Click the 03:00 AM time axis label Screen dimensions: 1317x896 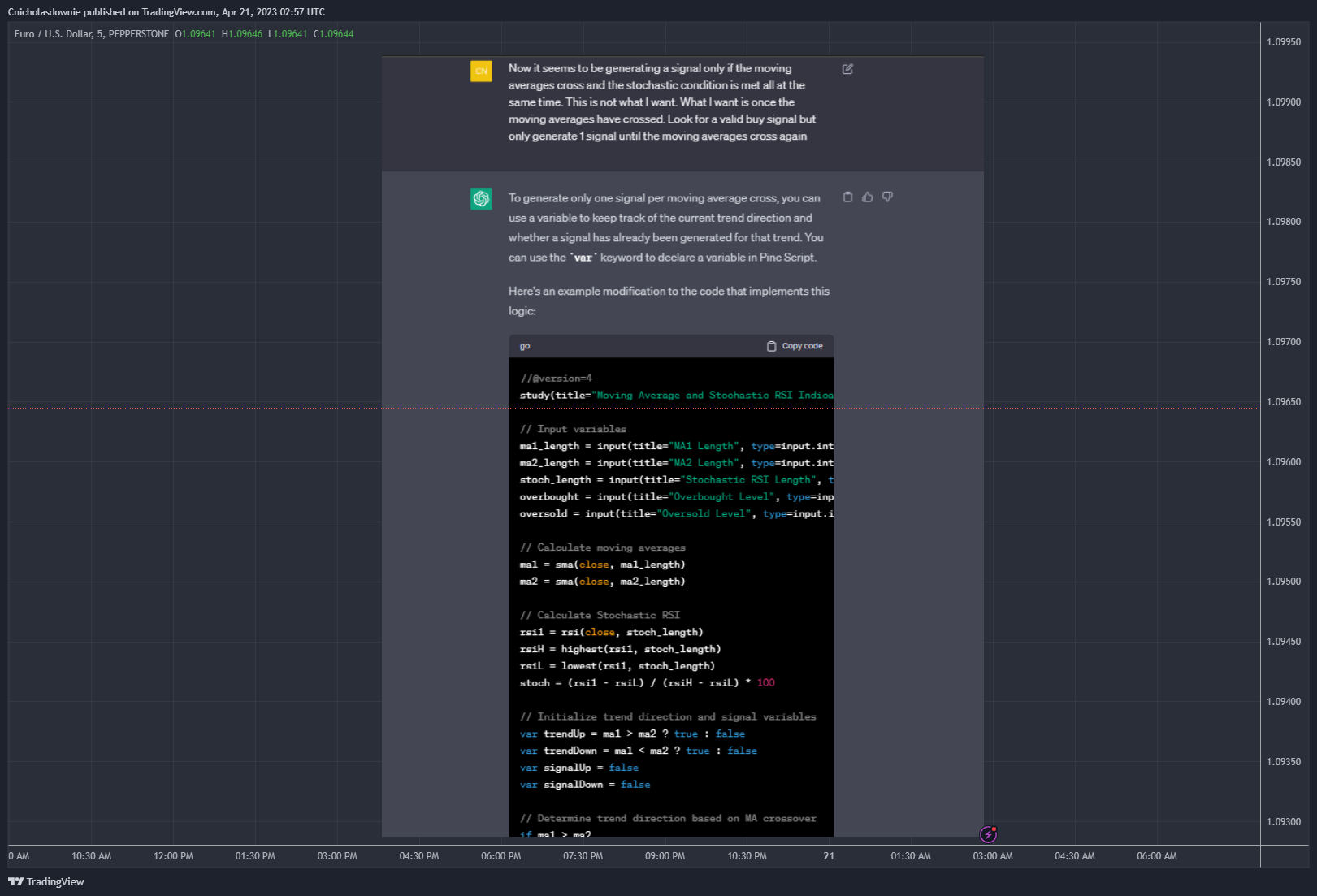click(993, 856)
